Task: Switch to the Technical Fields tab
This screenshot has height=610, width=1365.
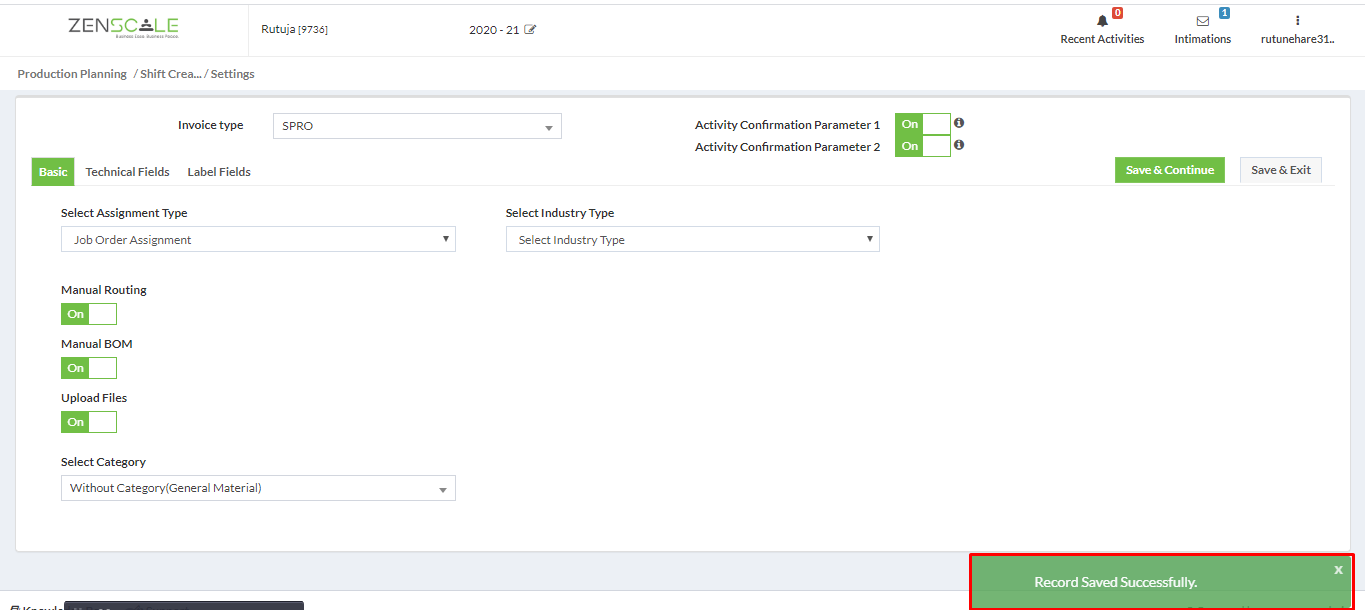Action: [127, 172]
